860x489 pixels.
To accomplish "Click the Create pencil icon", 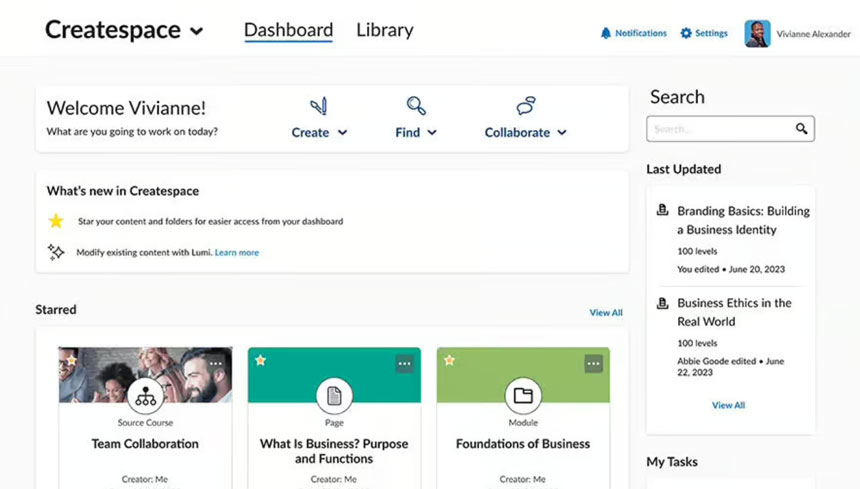I will (319, 106).
